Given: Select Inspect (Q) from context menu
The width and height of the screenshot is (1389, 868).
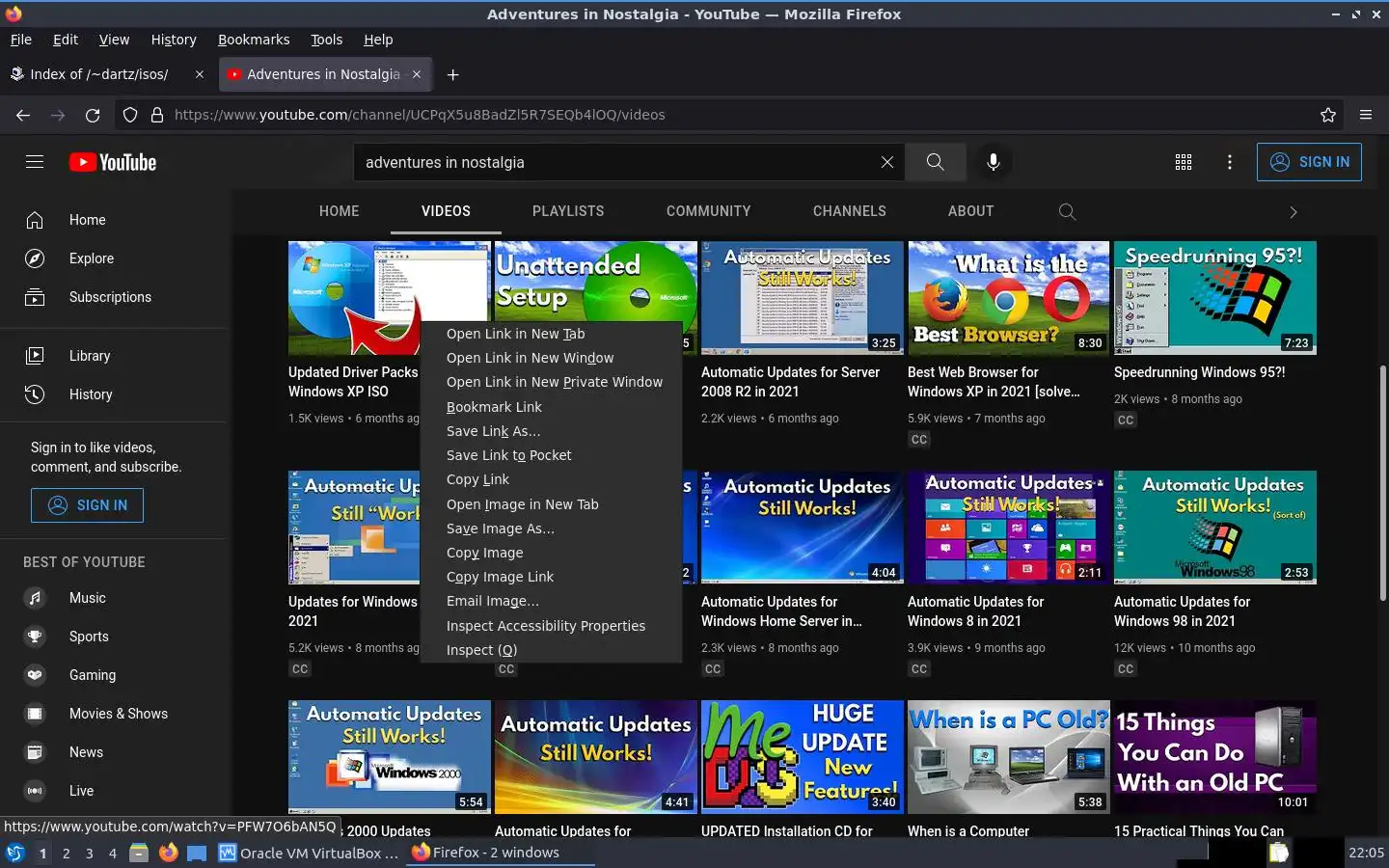Looking at the screenshot, I should coord(551,650).
